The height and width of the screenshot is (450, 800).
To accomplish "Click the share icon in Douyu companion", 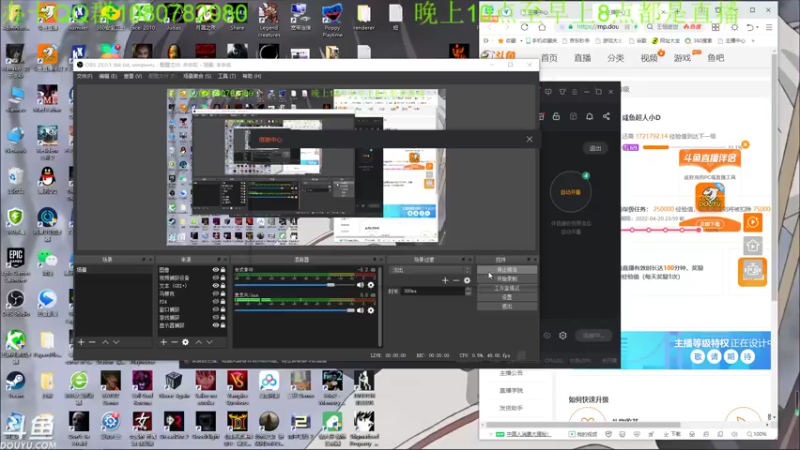I will 606,116.
